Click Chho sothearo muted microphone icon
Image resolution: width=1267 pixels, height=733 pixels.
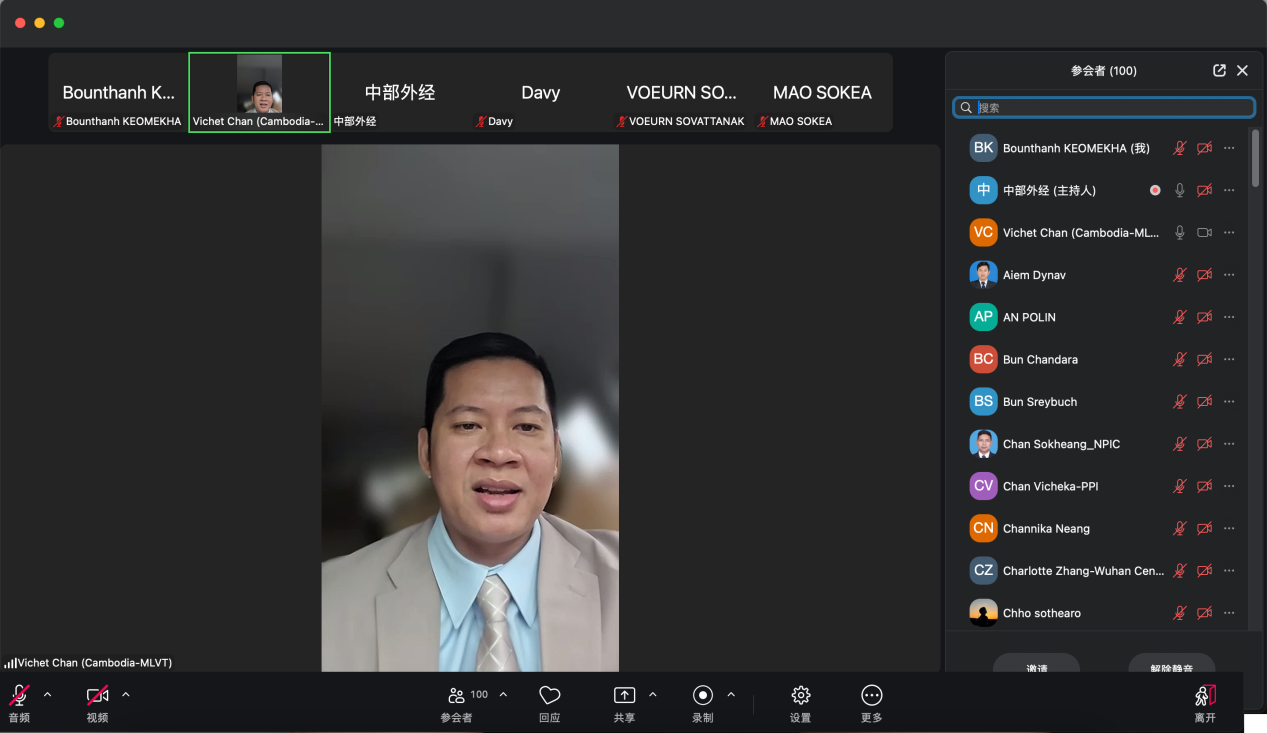pos(1180,613)
